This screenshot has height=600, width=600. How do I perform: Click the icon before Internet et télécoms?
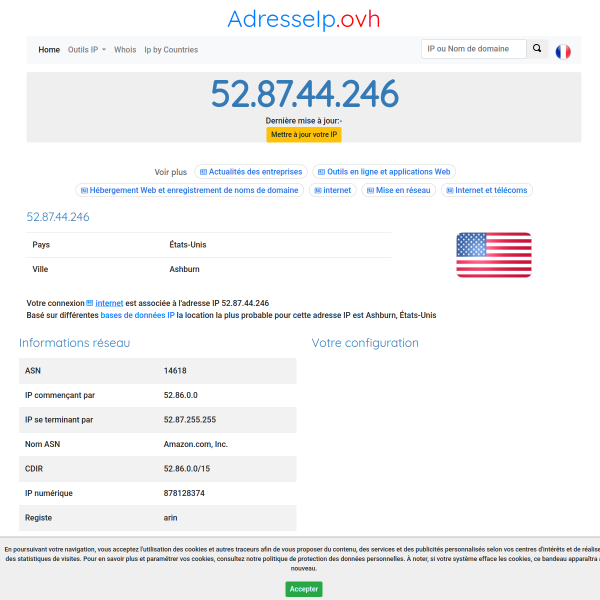click(450, 191)
